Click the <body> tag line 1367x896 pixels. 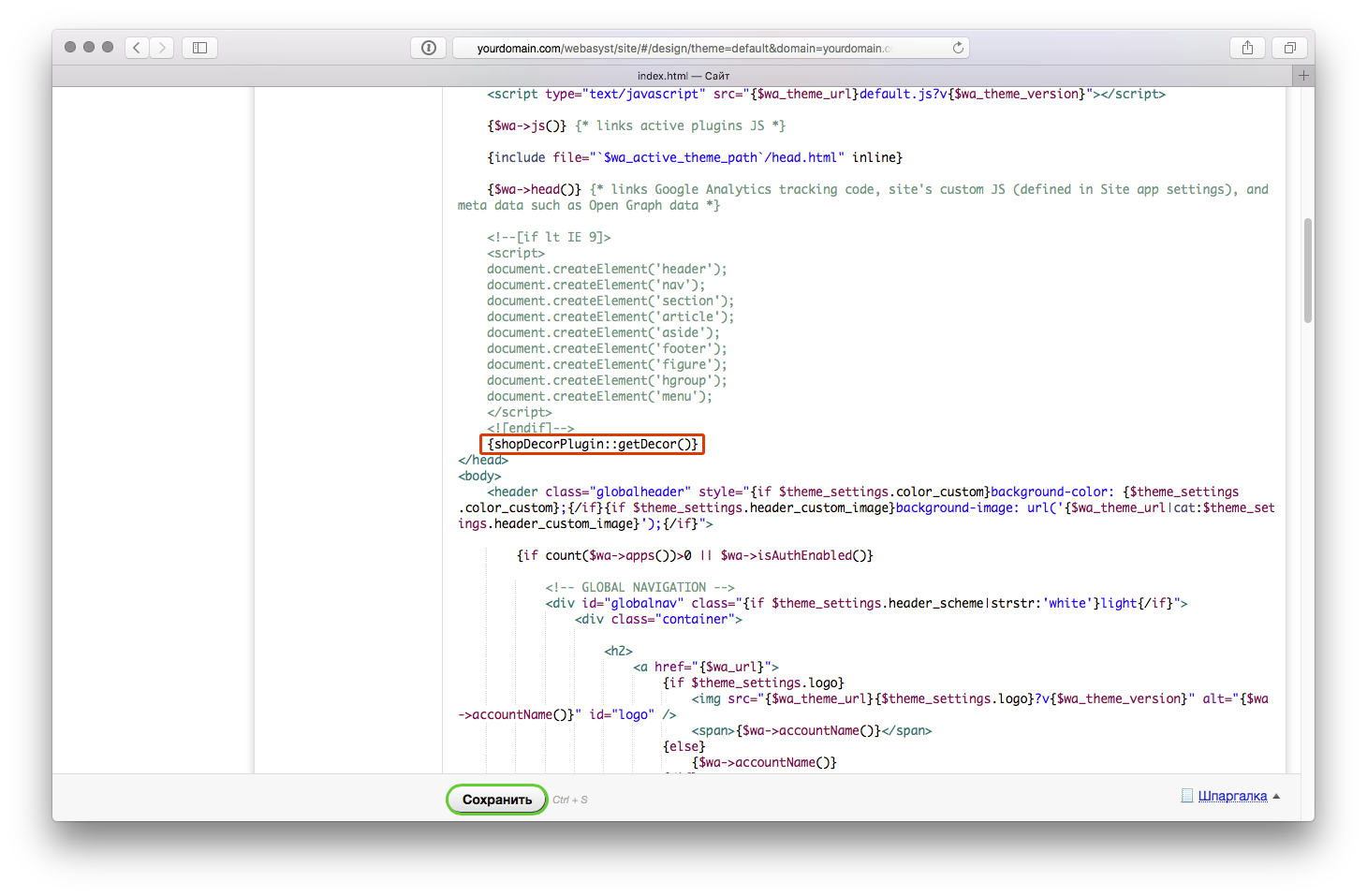(479, 476)
